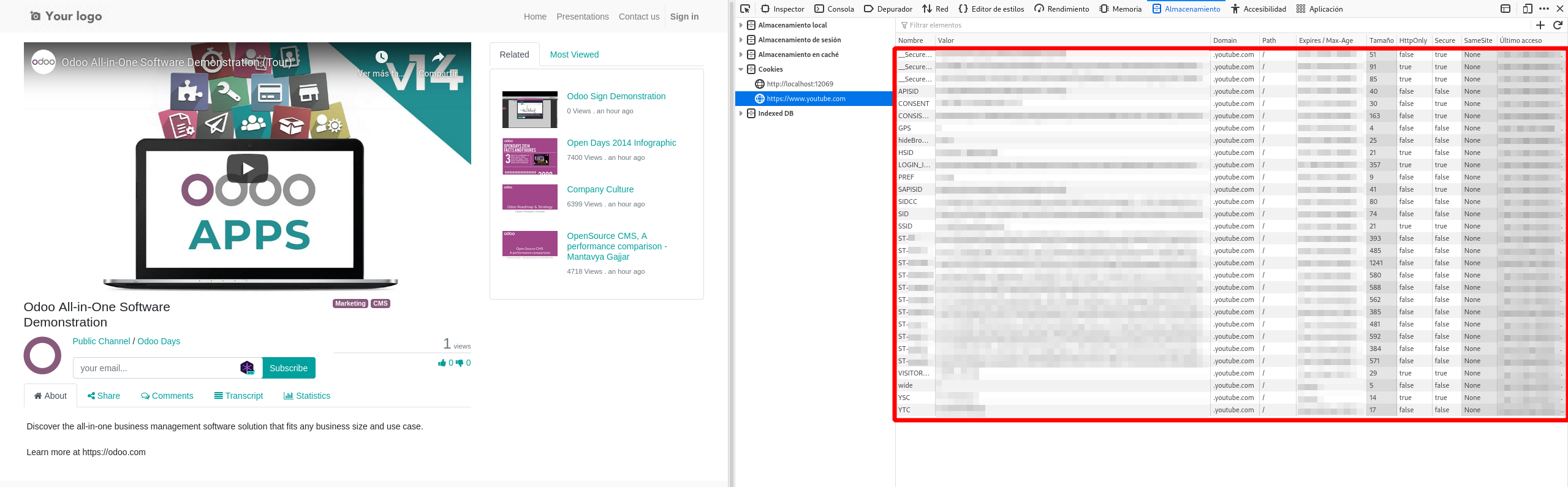Switch to the Red network tab
Image resolution: width=1568 pixels, height=487 pixels.
point(935,9)
